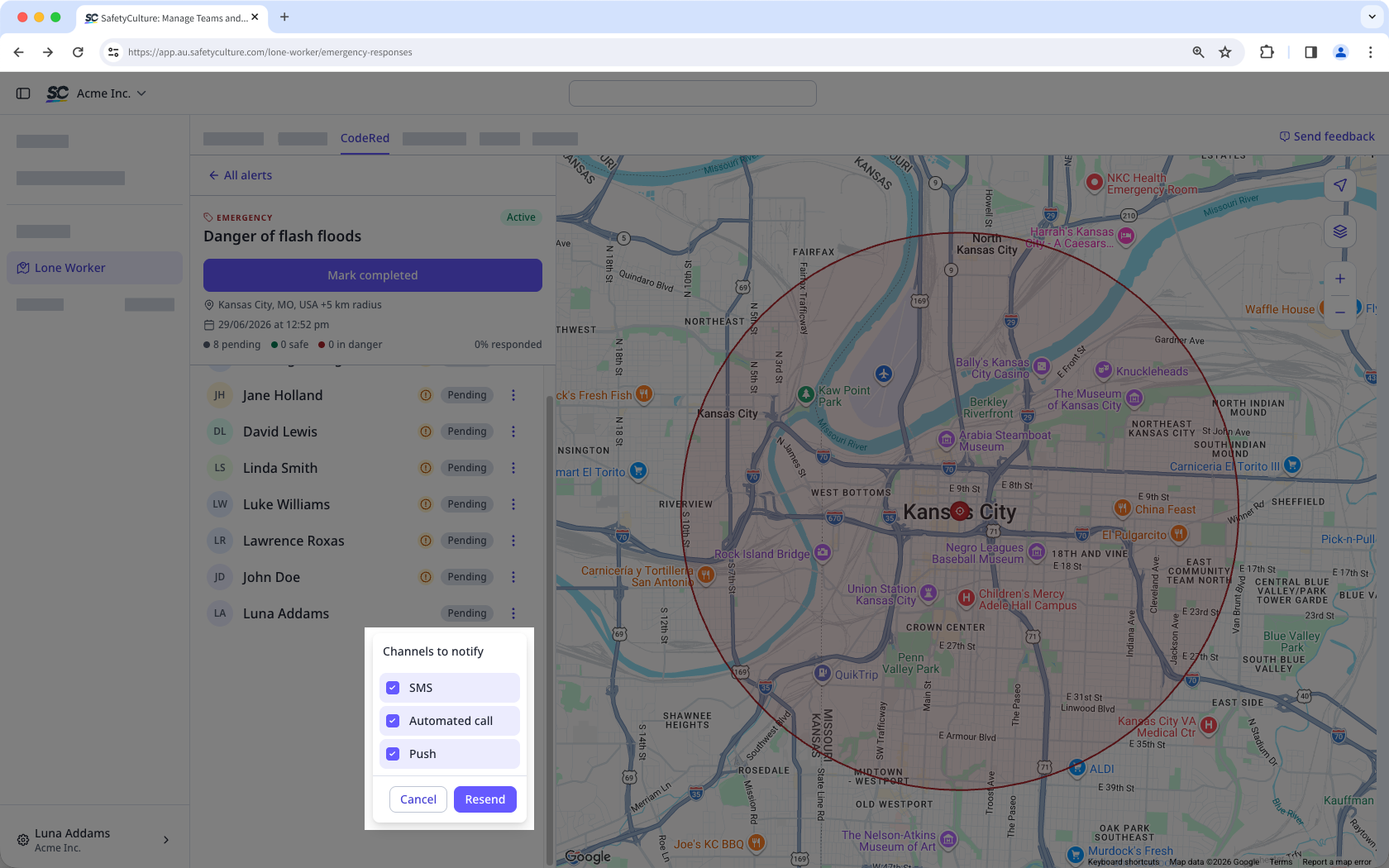Viewport: 1389px width, 868px height.
Task: Reload the page
Action: (x=78, y=52)
